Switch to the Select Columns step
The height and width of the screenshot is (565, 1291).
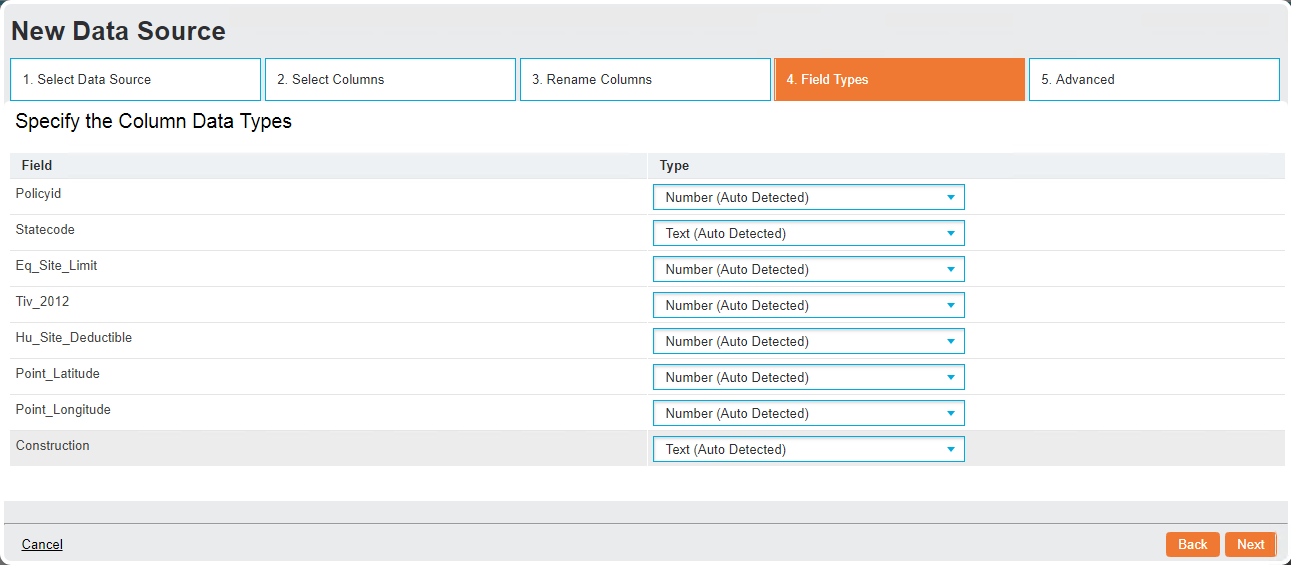click(390, 79)
